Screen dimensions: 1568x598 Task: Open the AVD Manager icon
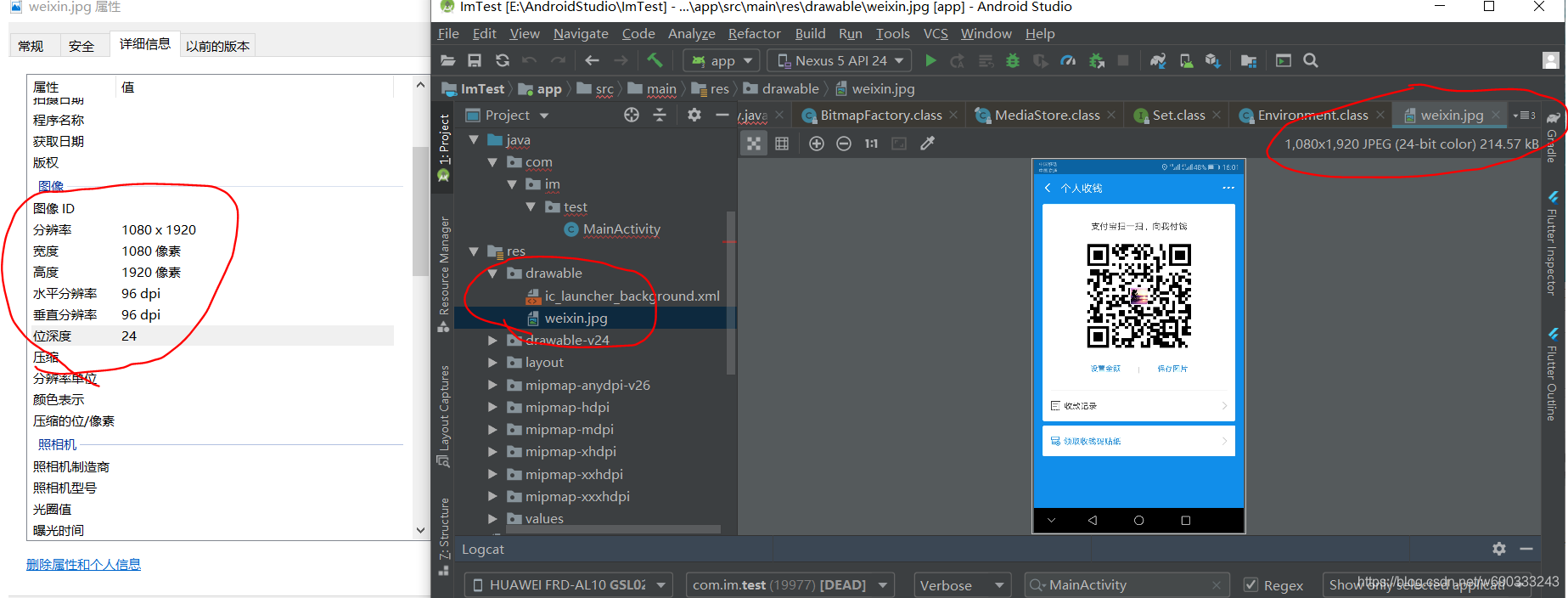click(1186, 60)
